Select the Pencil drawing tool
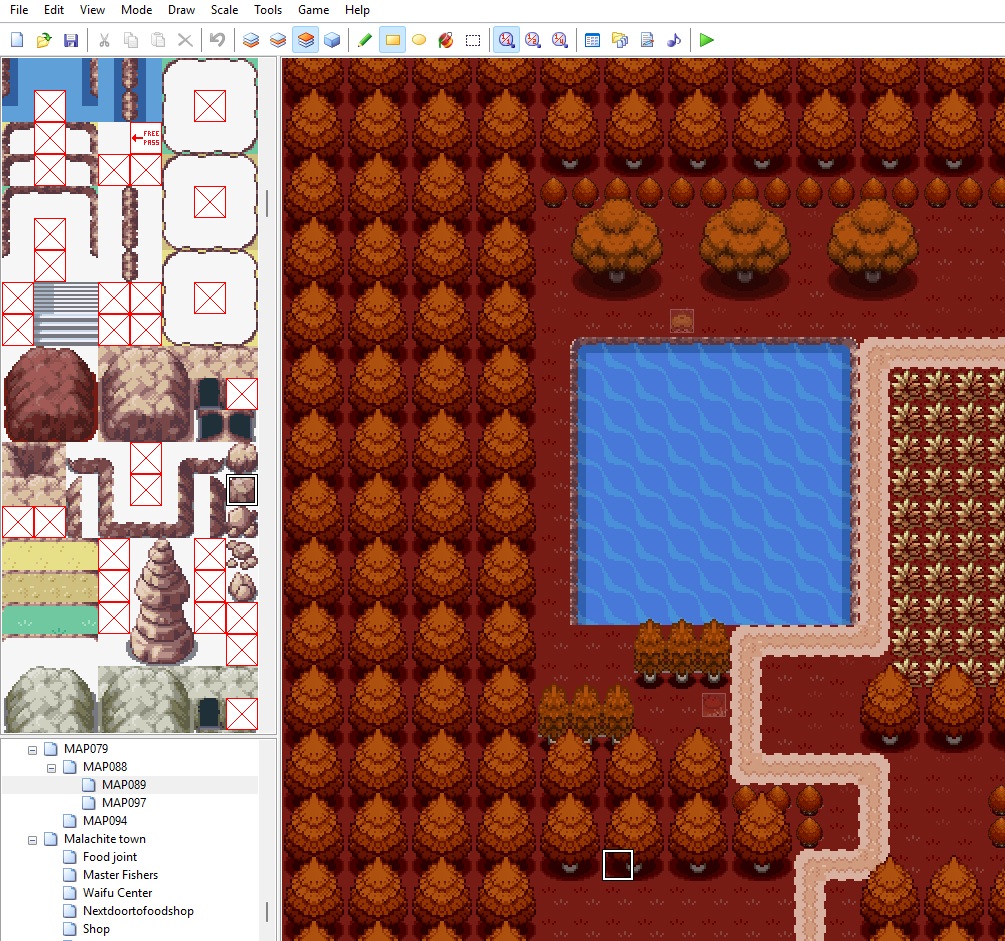Viewport: 1005px width, 941px height. pyautogui.click(x=365, y=40)
